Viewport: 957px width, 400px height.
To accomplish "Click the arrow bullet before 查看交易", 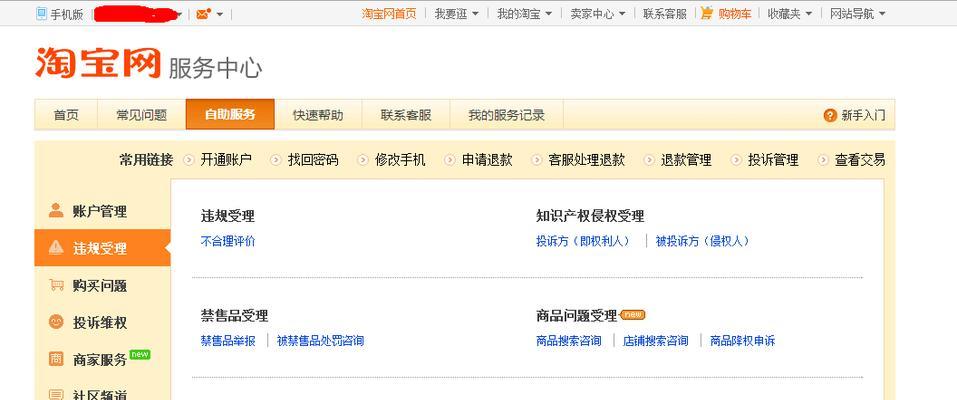I will click(x=823, y=160).
